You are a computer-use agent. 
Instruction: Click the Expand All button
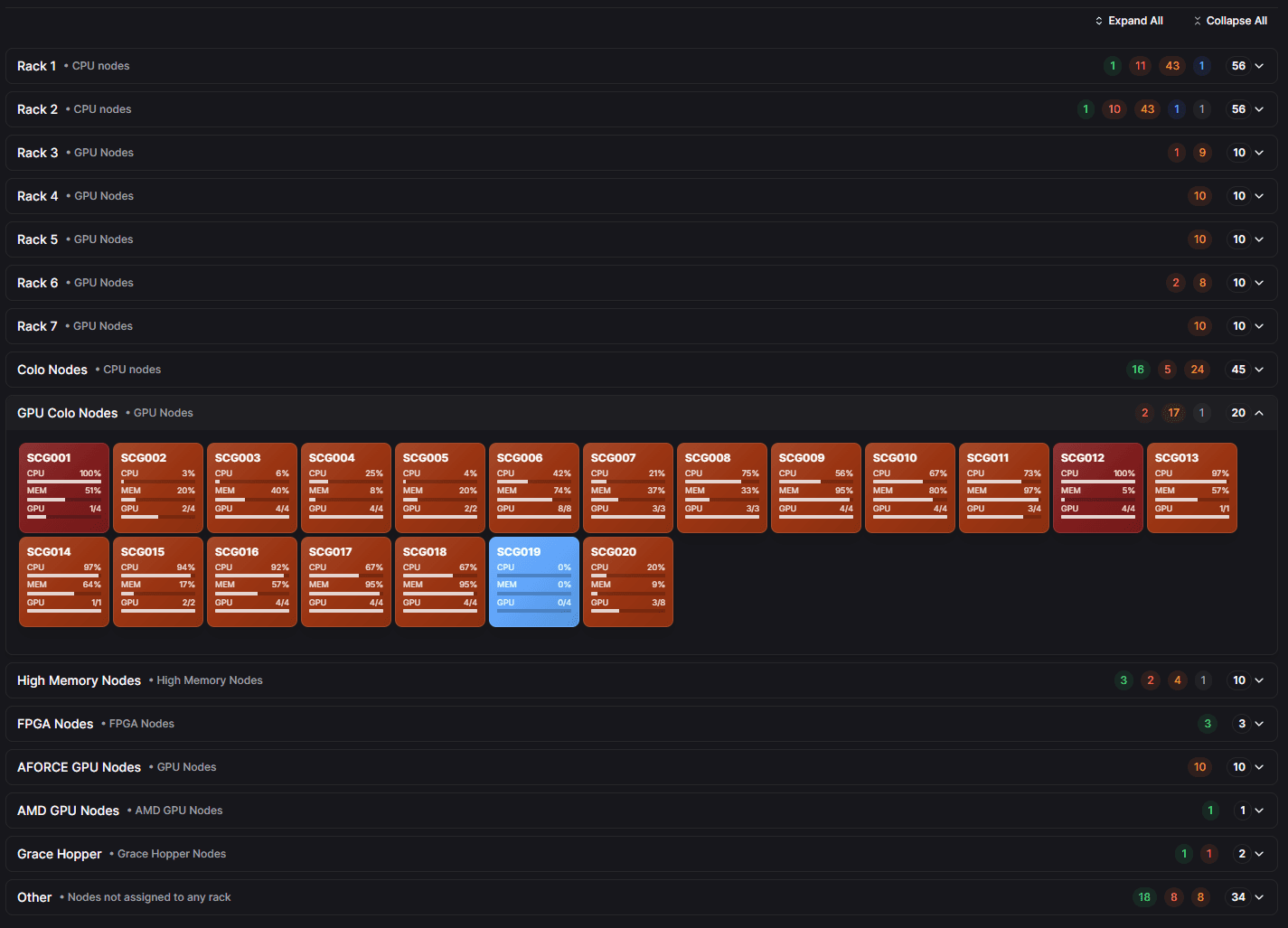point(1128,21)
